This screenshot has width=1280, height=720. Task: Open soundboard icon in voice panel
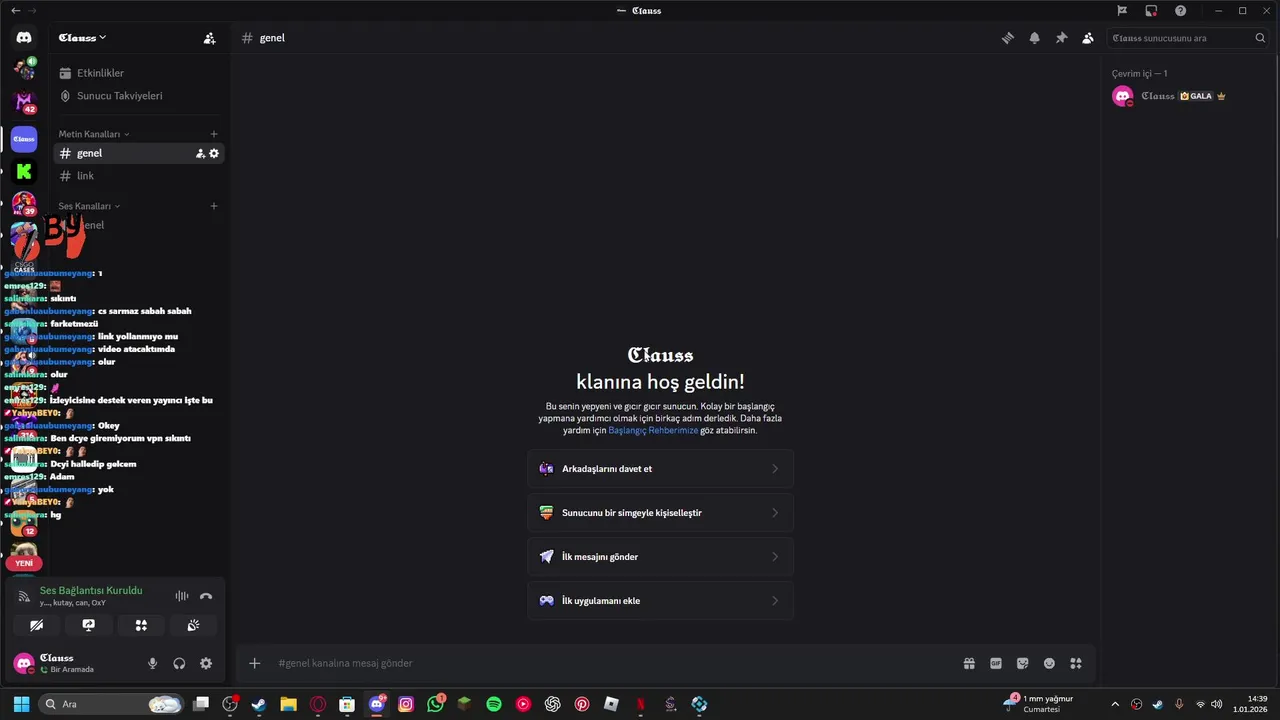pos(193,625)
